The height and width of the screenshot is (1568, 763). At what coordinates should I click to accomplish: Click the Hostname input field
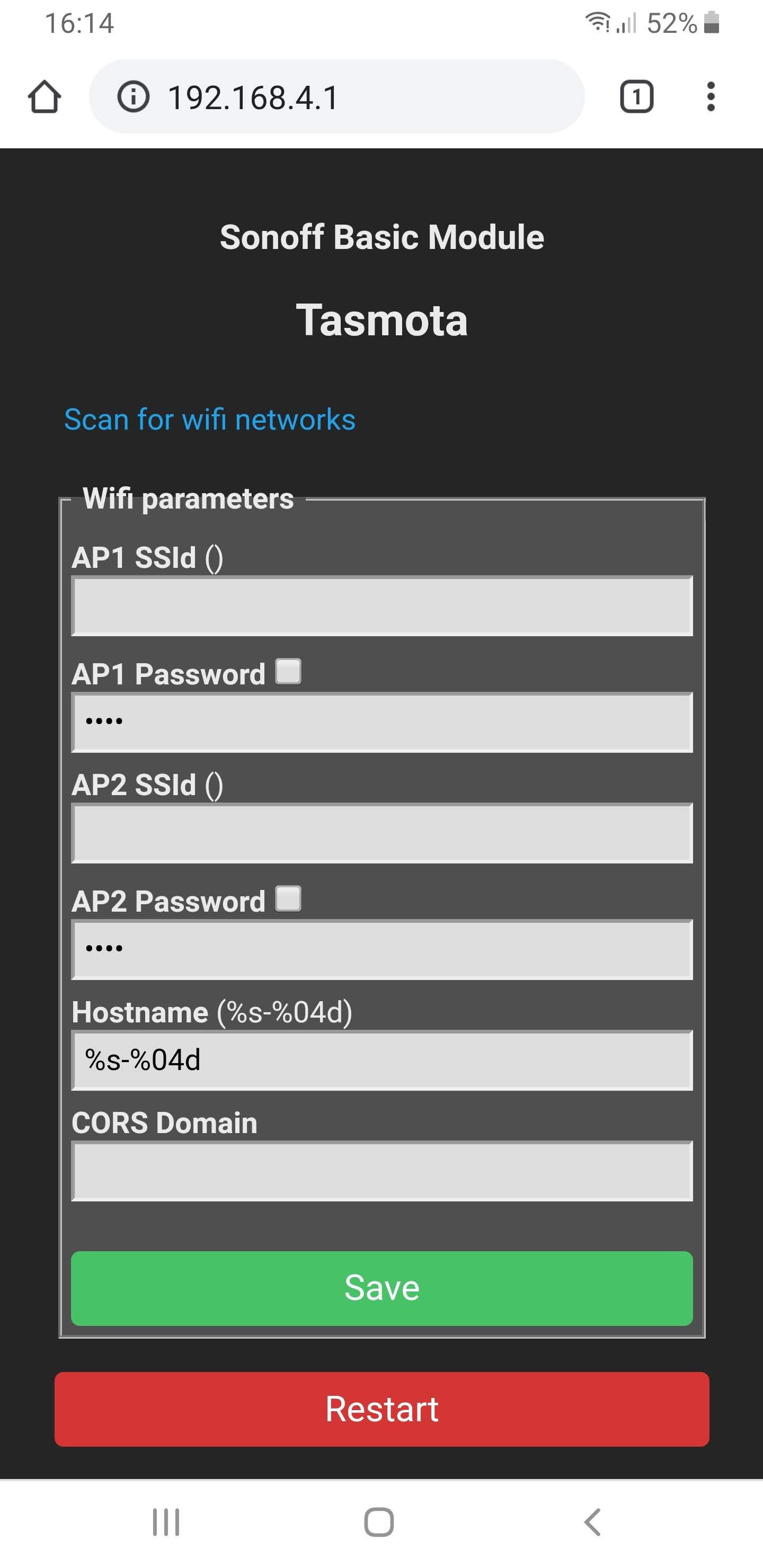382,1060
